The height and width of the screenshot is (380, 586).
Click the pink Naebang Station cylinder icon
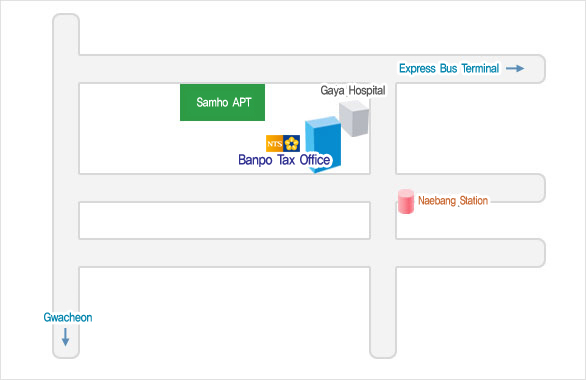click(x=406, y=201)
